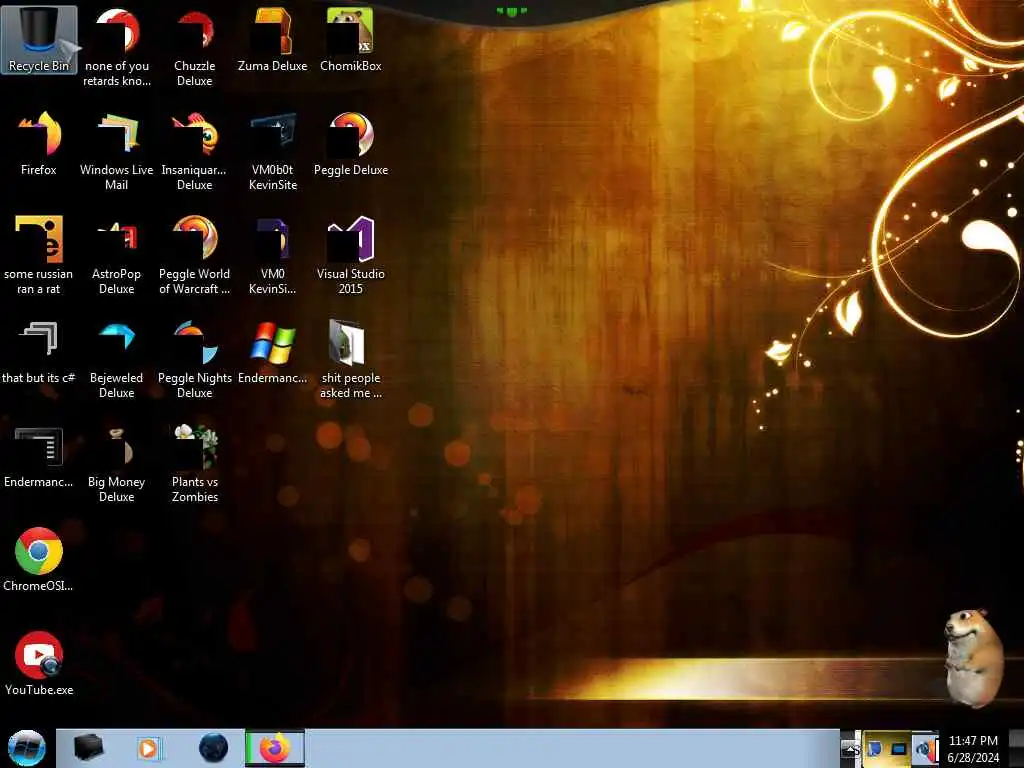
Task: Select the Recycle Bin desktop icon
Action: click(39, 39)
